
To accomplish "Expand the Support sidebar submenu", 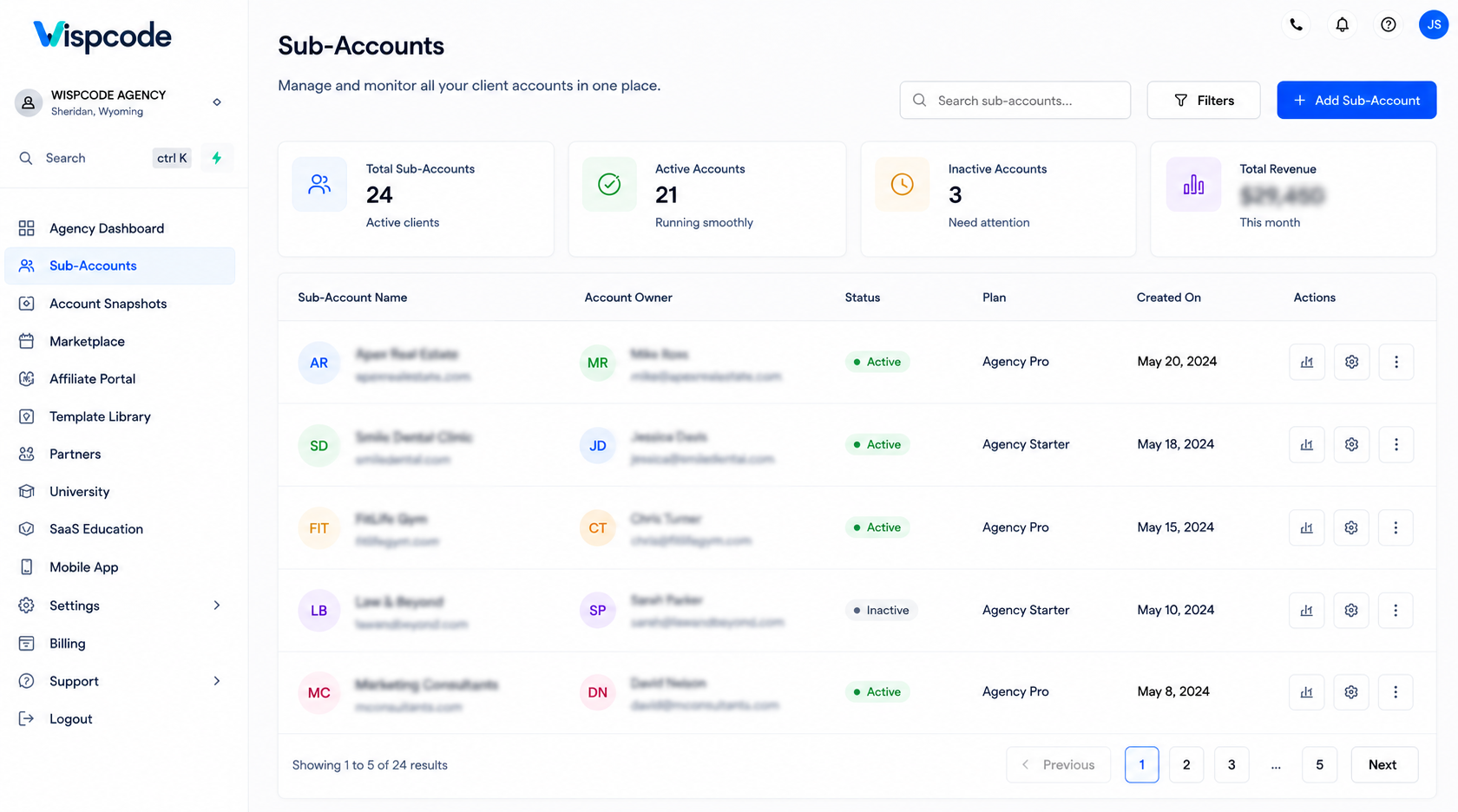I will (x=217, y=681).
